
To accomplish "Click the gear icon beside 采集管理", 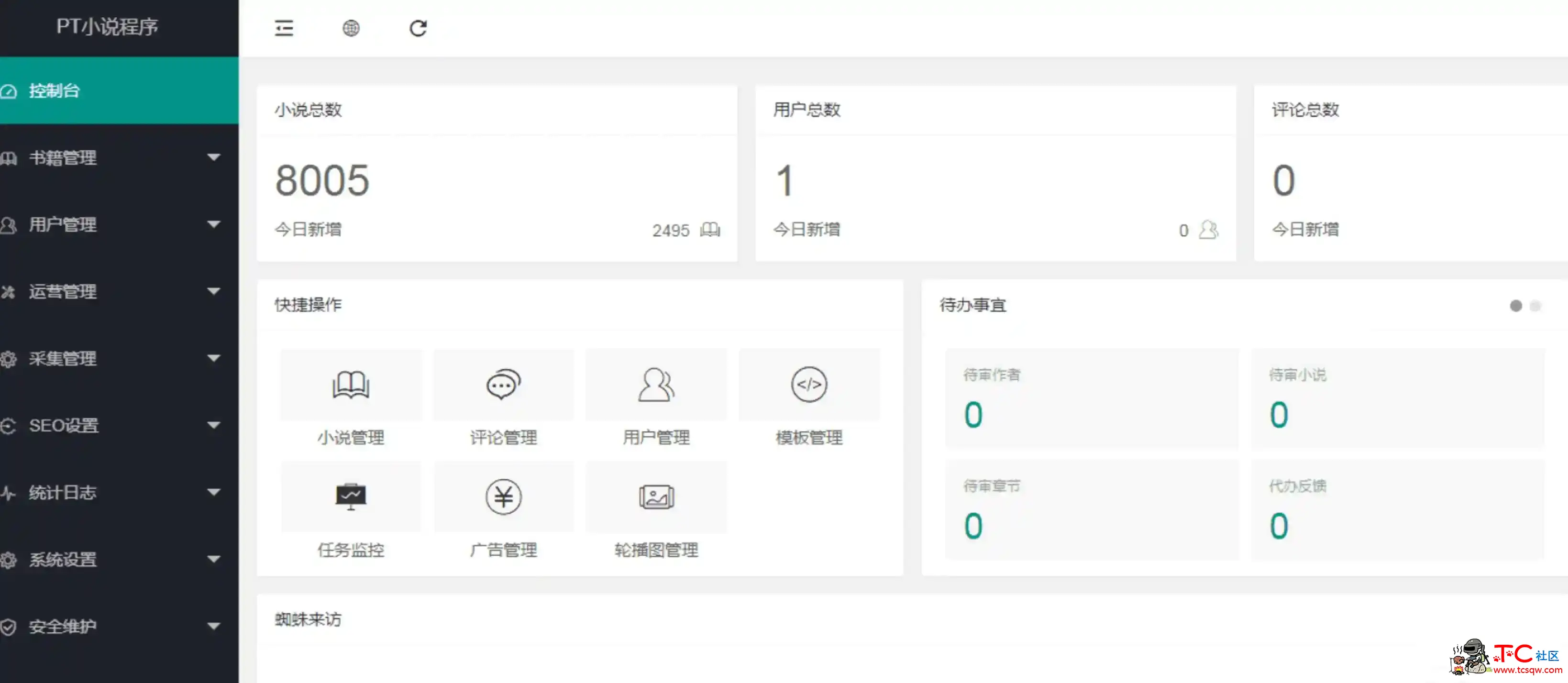I will [9, 359].
